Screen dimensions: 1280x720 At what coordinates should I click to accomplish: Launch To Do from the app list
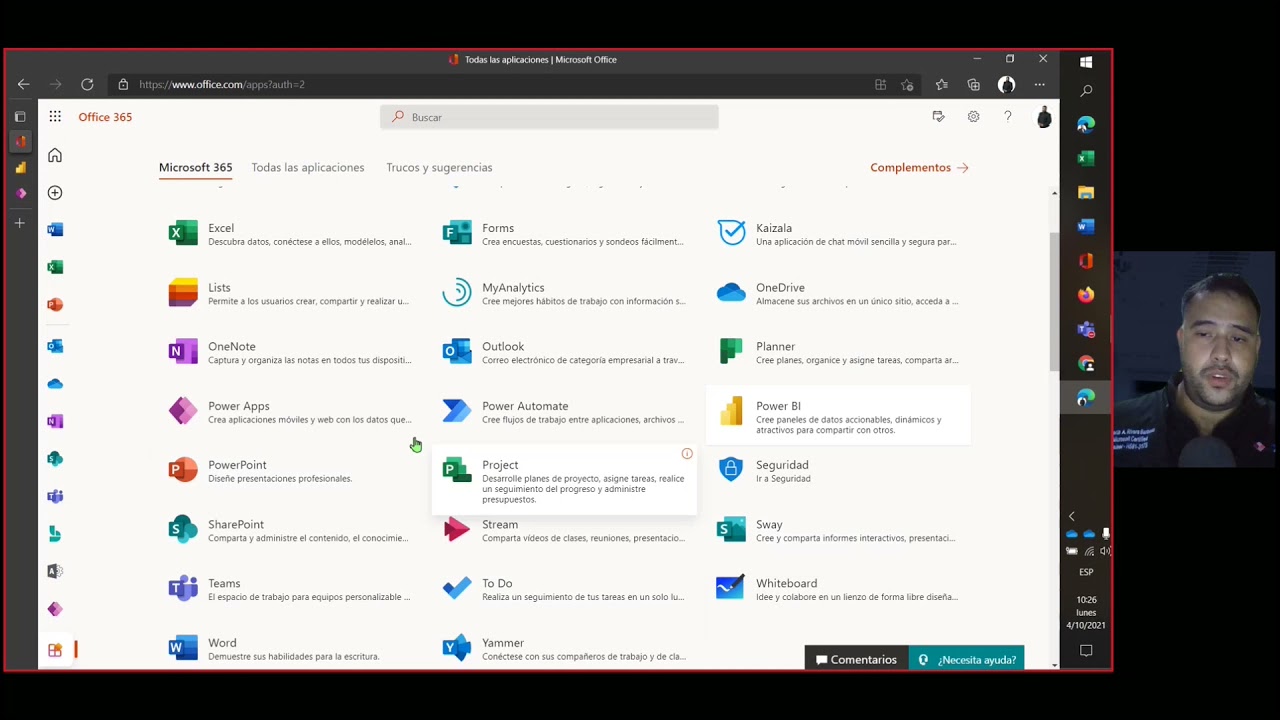coord(564,589)
